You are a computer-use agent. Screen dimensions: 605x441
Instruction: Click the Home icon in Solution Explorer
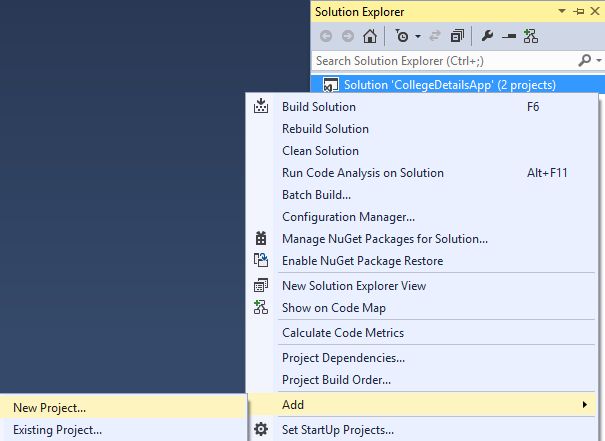tap(370, 36)
